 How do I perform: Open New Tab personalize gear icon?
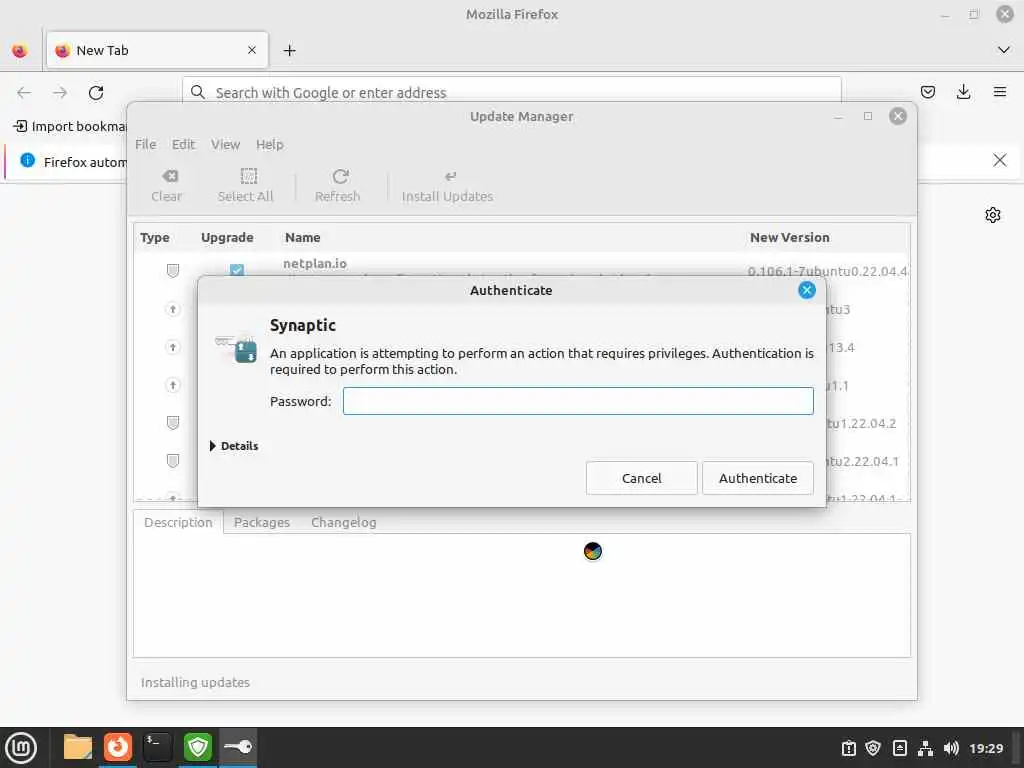click(993, 215)
